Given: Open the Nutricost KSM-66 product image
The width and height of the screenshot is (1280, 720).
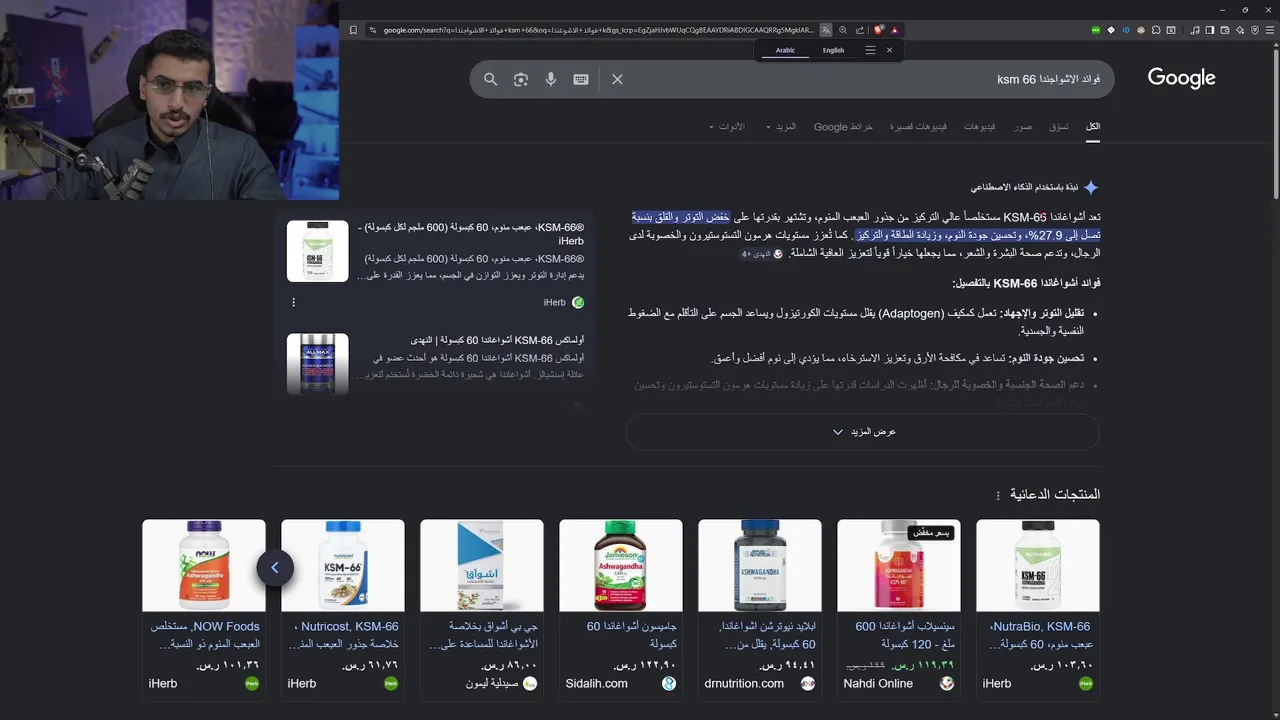Looking at the screenshot, I should tap(343, 566).
